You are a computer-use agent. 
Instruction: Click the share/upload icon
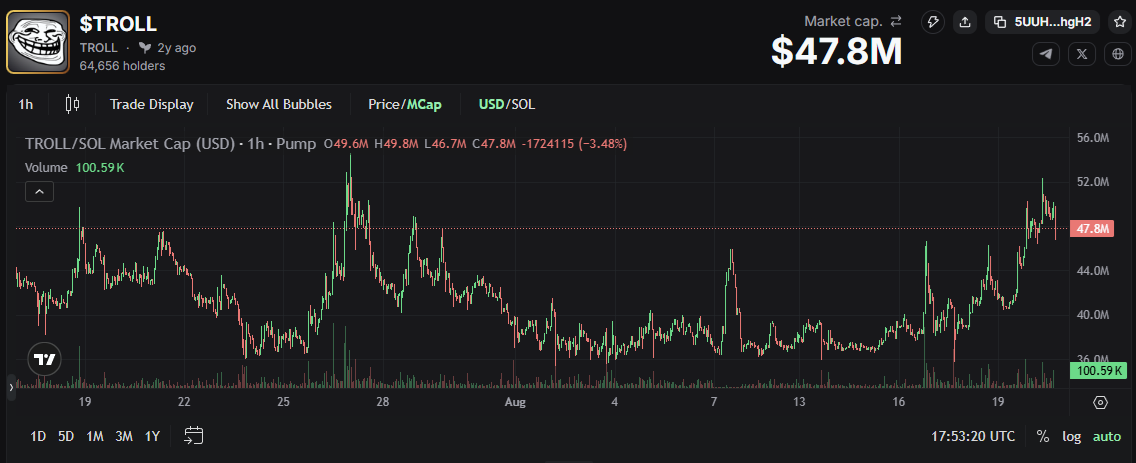coord(965,22)
